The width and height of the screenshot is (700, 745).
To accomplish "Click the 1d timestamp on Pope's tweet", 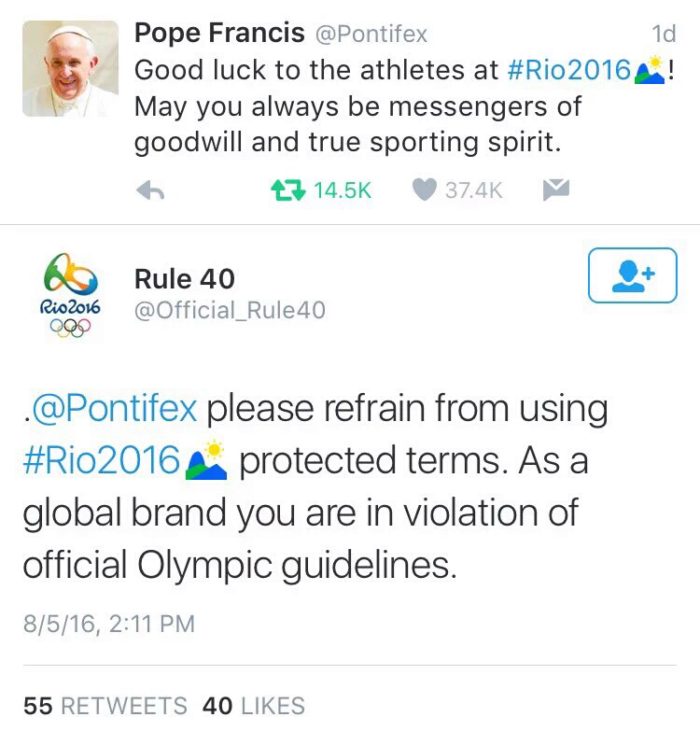I will pos(663,35).
